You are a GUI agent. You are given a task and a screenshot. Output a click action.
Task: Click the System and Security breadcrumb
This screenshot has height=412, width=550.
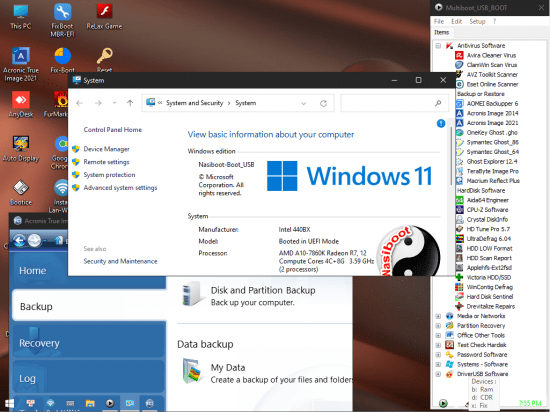click(x=194, y=103)
